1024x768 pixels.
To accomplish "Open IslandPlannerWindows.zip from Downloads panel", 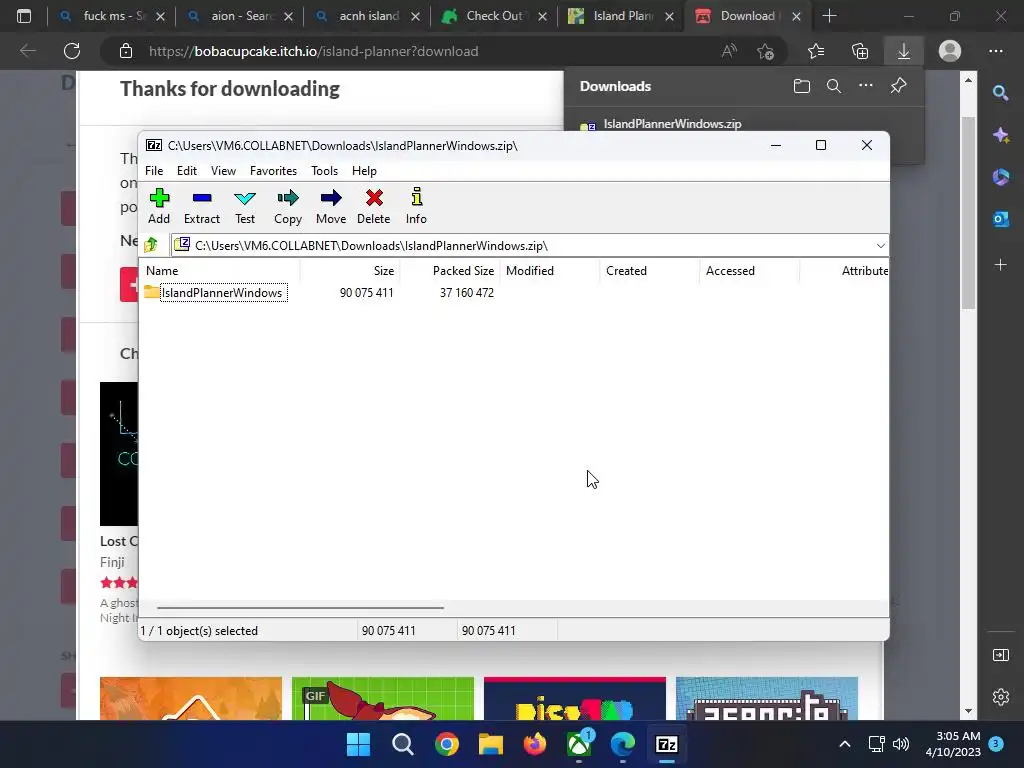I will click(x=672, y=123).
